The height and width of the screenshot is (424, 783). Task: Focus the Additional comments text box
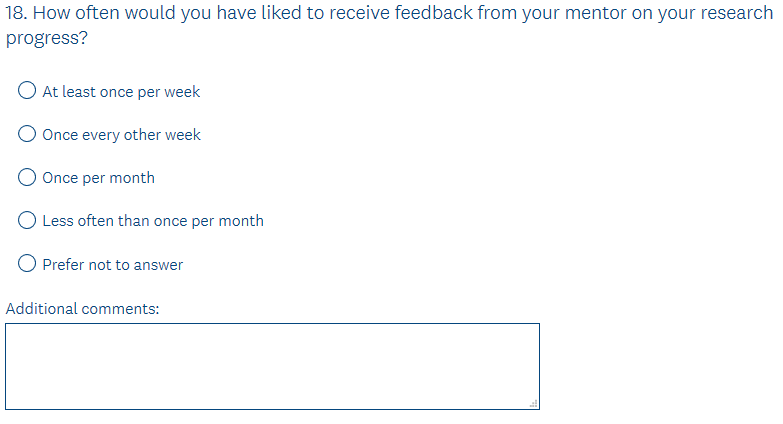click(x=272, y=366)
